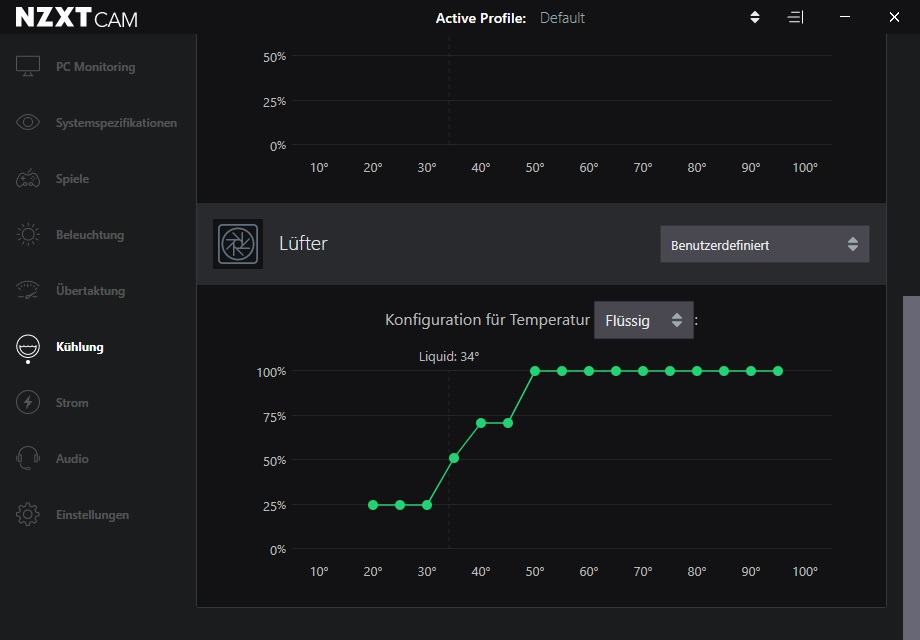Click the Beleuchtung sun icon
Viewport: 920px width, 640px height.
28,235
